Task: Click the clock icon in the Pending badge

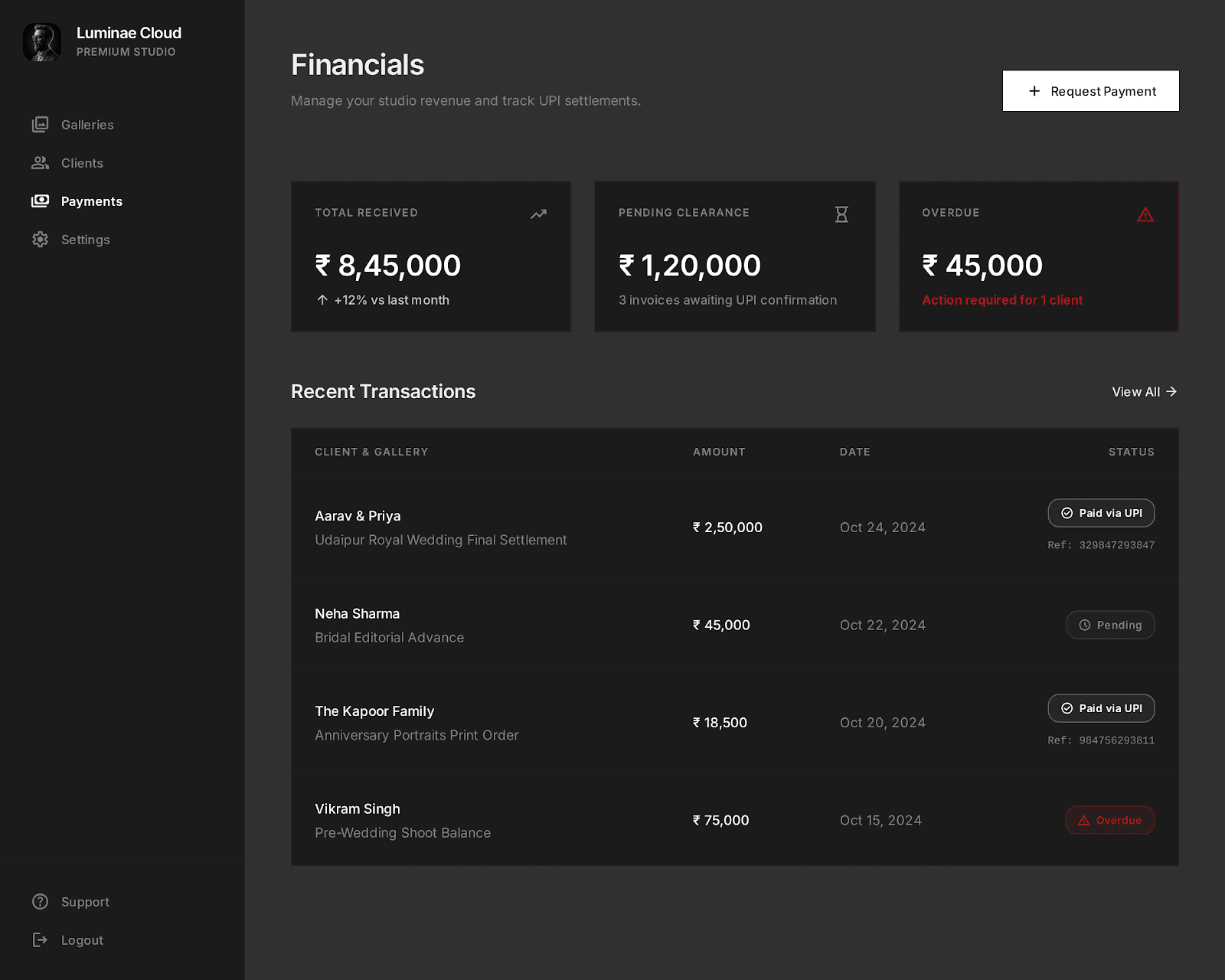Action: click(x=1085, y=625)
